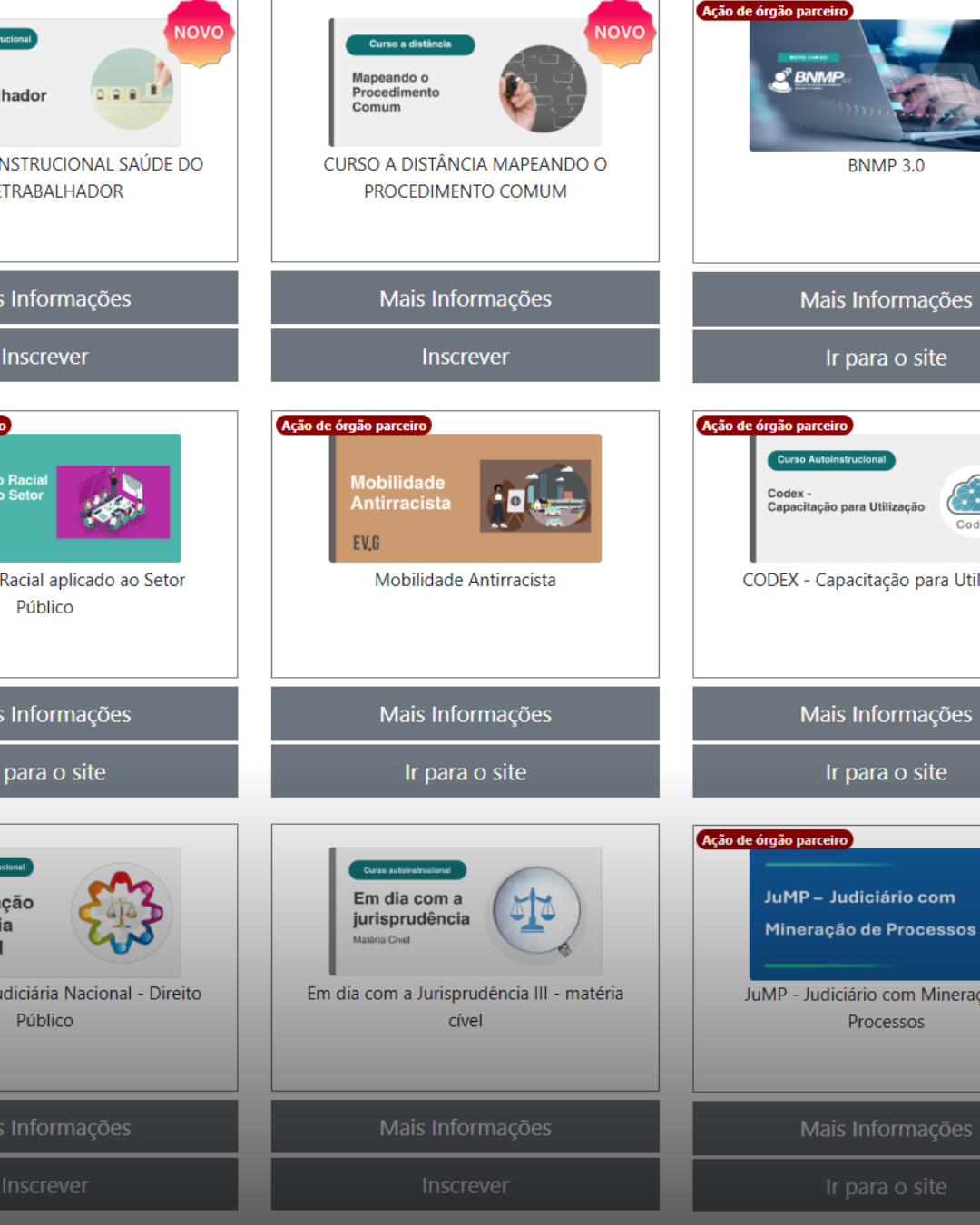Open Mais Informações for CODEX course
This screenshot has height=1225, width=980.
837,714
